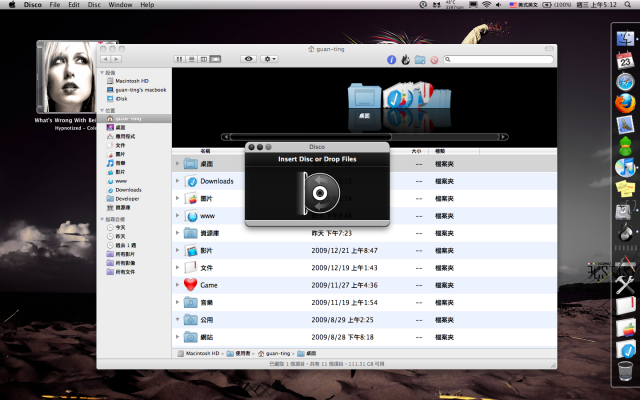Image resolution: width=640 pixels, height=400 pixels.
Task: Open Safari from the dock
Action: (625, 82)
